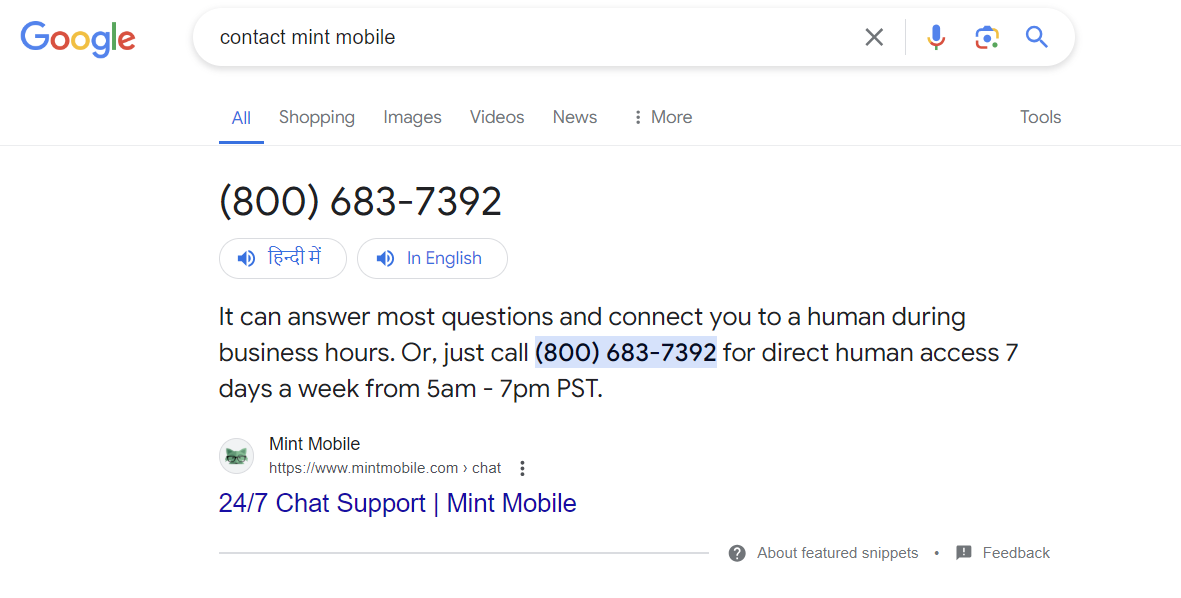
Task: Click the magnifying glass to search
Action: (x=1036, y=37)
